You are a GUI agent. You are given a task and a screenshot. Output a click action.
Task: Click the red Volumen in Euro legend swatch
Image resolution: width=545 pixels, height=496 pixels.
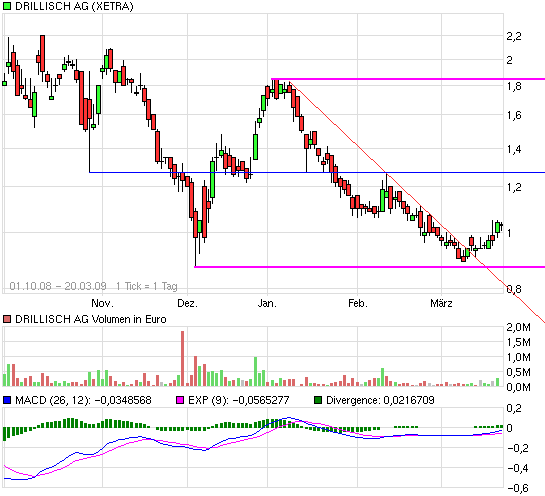7,319
